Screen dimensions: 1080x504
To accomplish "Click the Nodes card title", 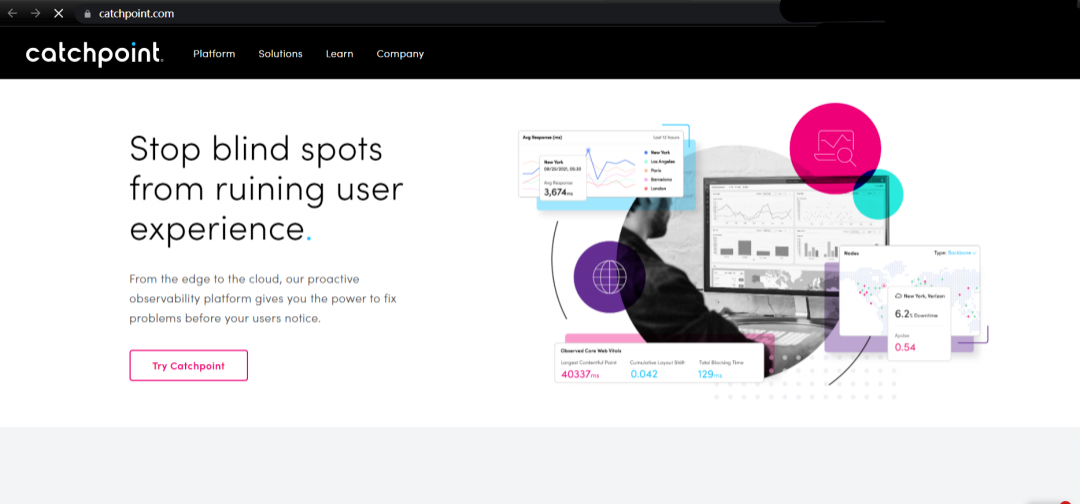I will (851, 253).
